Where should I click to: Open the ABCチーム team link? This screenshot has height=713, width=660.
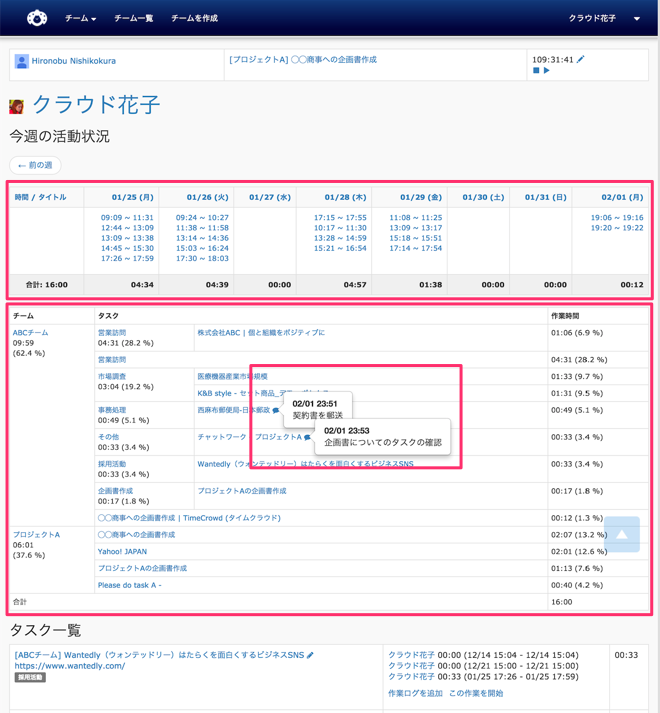(x=30, y=332)
